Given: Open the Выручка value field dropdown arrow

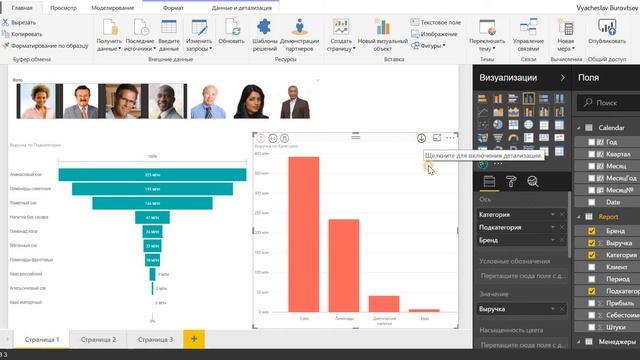Looking at the screenshot, I should pos(553,309).
